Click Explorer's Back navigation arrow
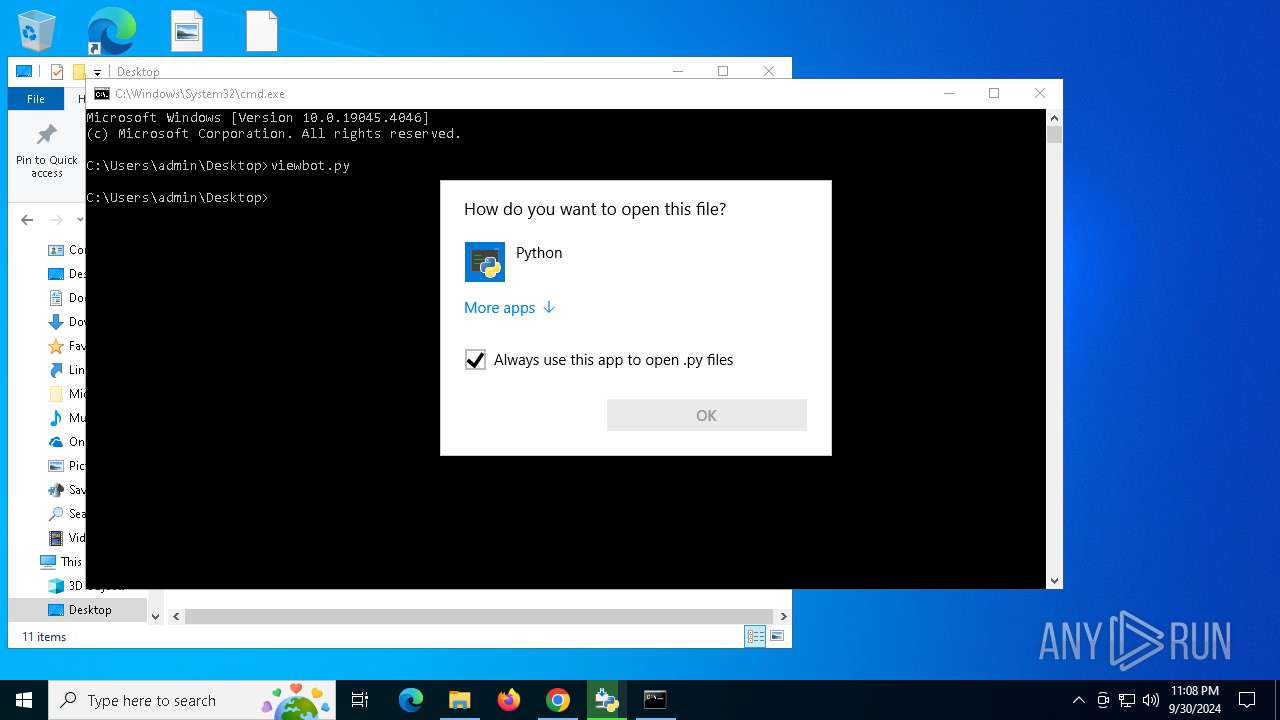The image size is (1280, 720). (x=27, y=220)
